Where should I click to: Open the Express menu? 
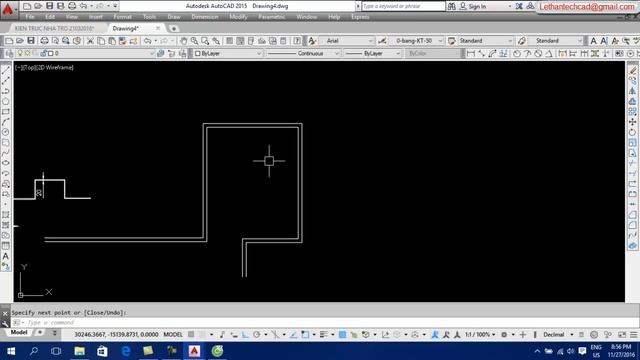[x=360, y=17]
